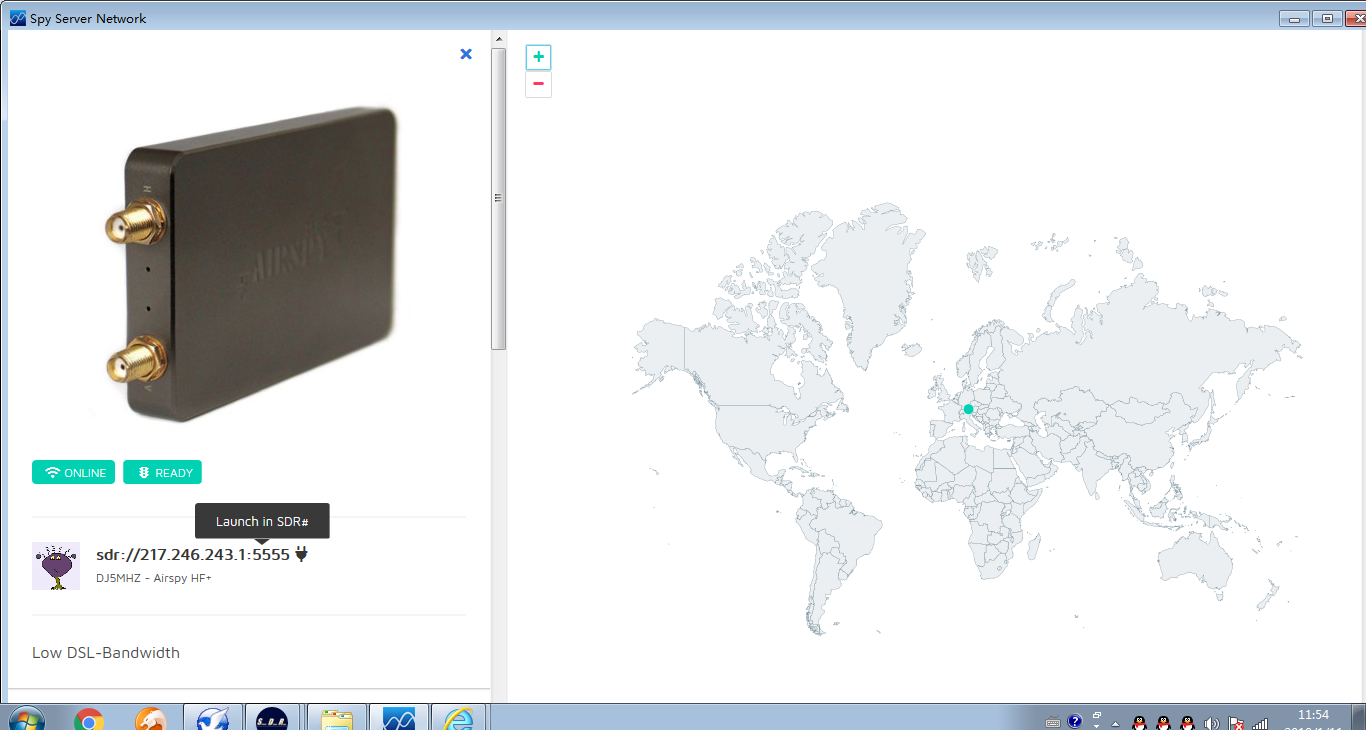Click the ONLINE status badge
Image resolution: width=1366 pixels, height=730 pixels.
pyautogui.click(x=73, y=472)
